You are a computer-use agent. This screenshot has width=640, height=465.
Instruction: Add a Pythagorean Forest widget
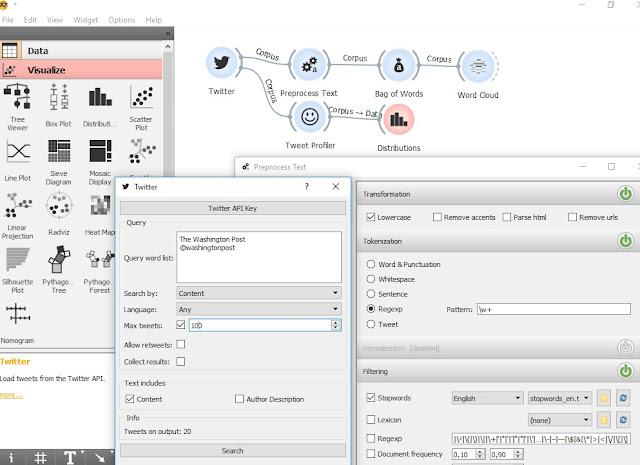tap(99, 271)
